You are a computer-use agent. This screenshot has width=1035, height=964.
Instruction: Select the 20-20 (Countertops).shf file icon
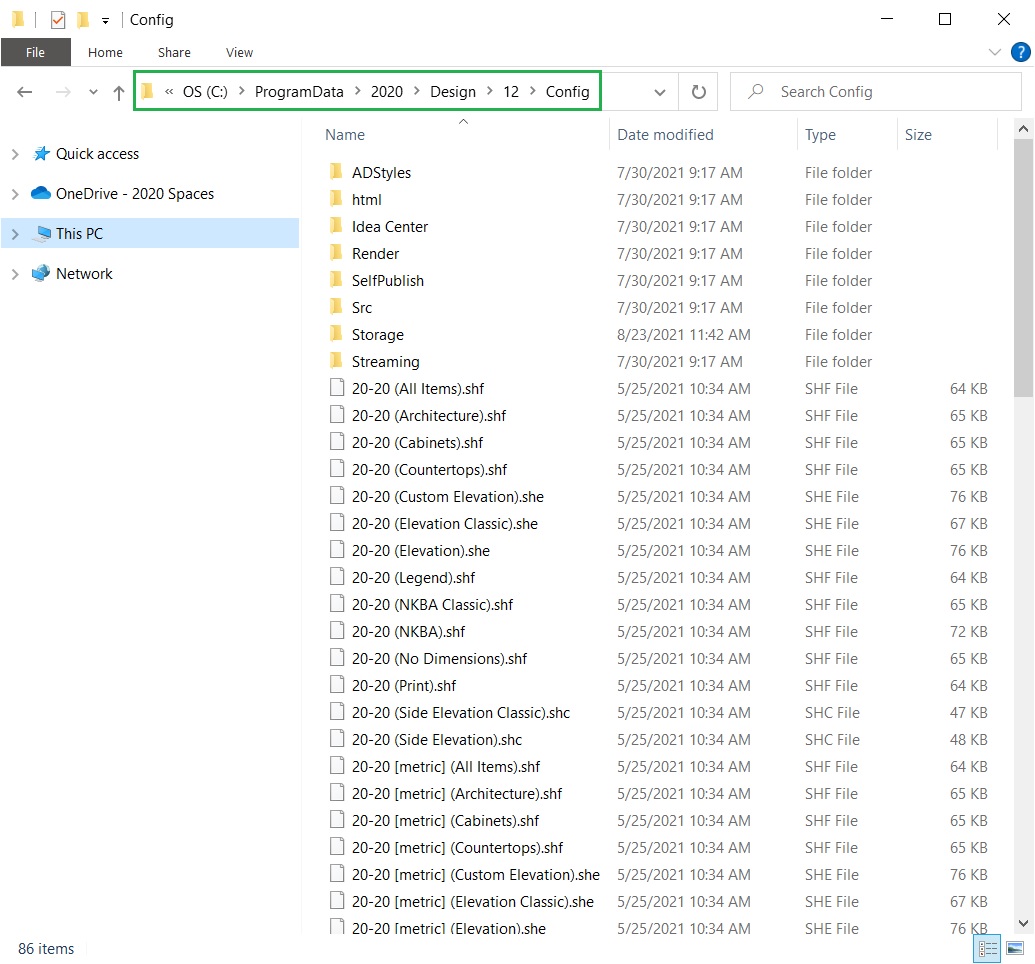pos(337,469)
